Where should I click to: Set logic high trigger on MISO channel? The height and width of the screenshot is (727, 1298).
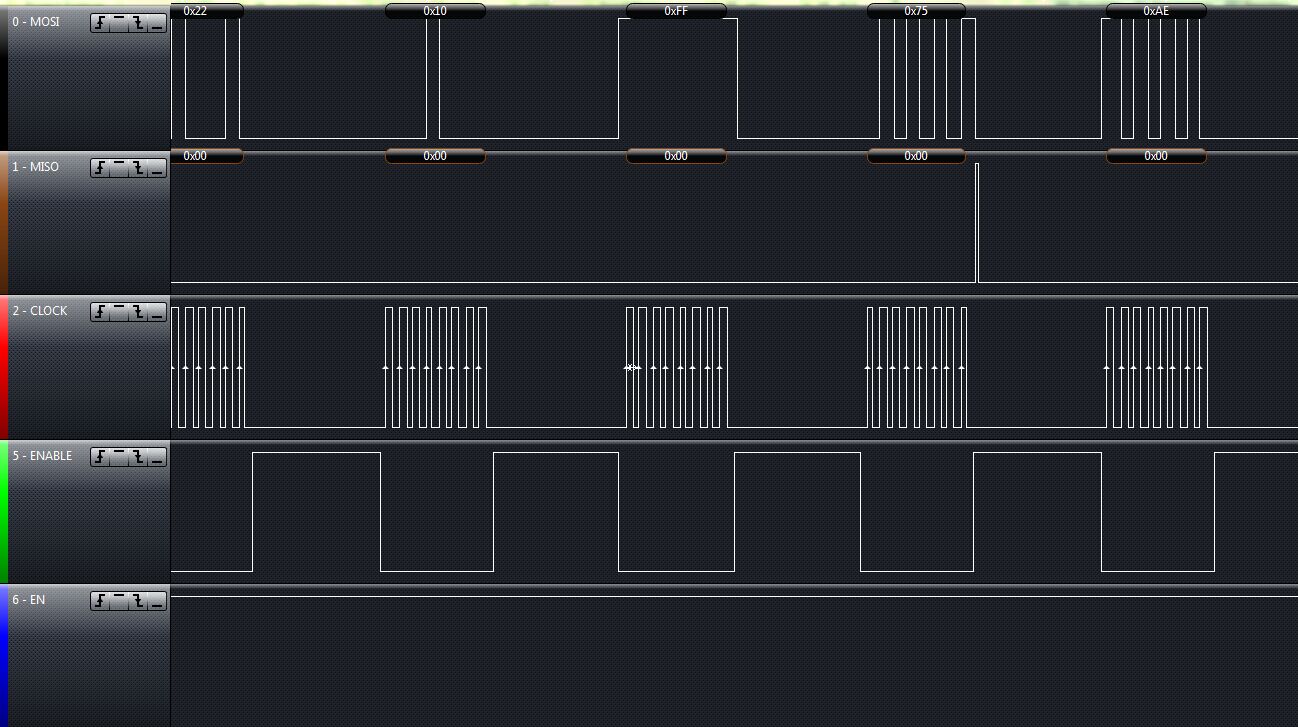coord(119,168)
